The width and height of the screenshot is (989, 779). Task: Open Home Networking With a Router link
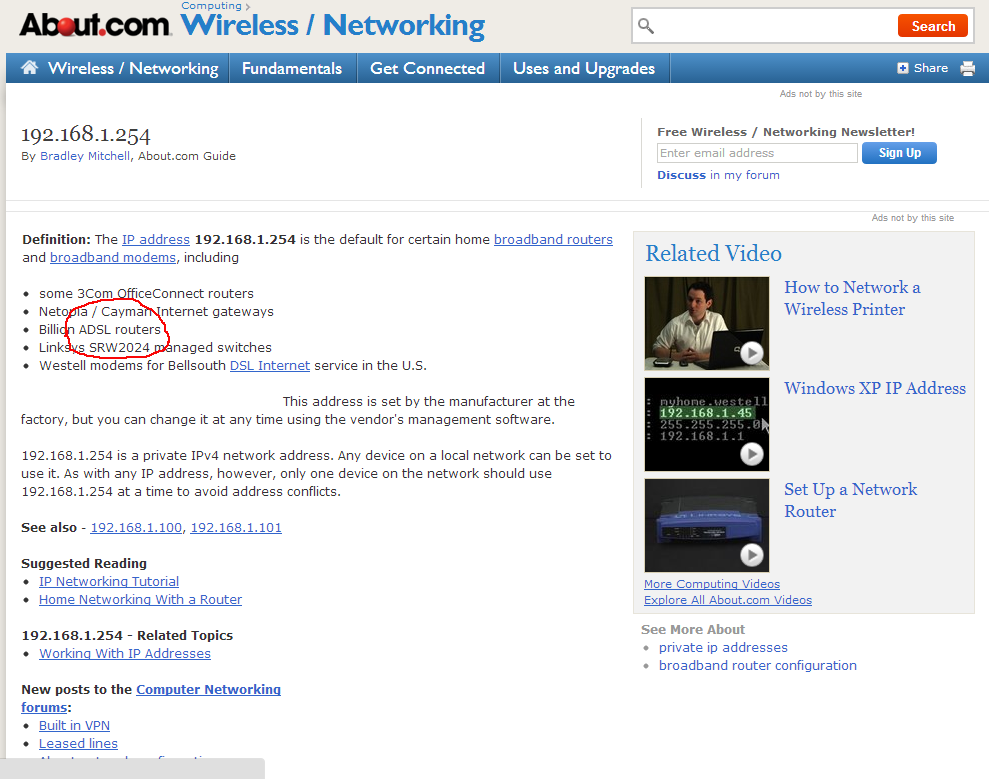(141, 599)
